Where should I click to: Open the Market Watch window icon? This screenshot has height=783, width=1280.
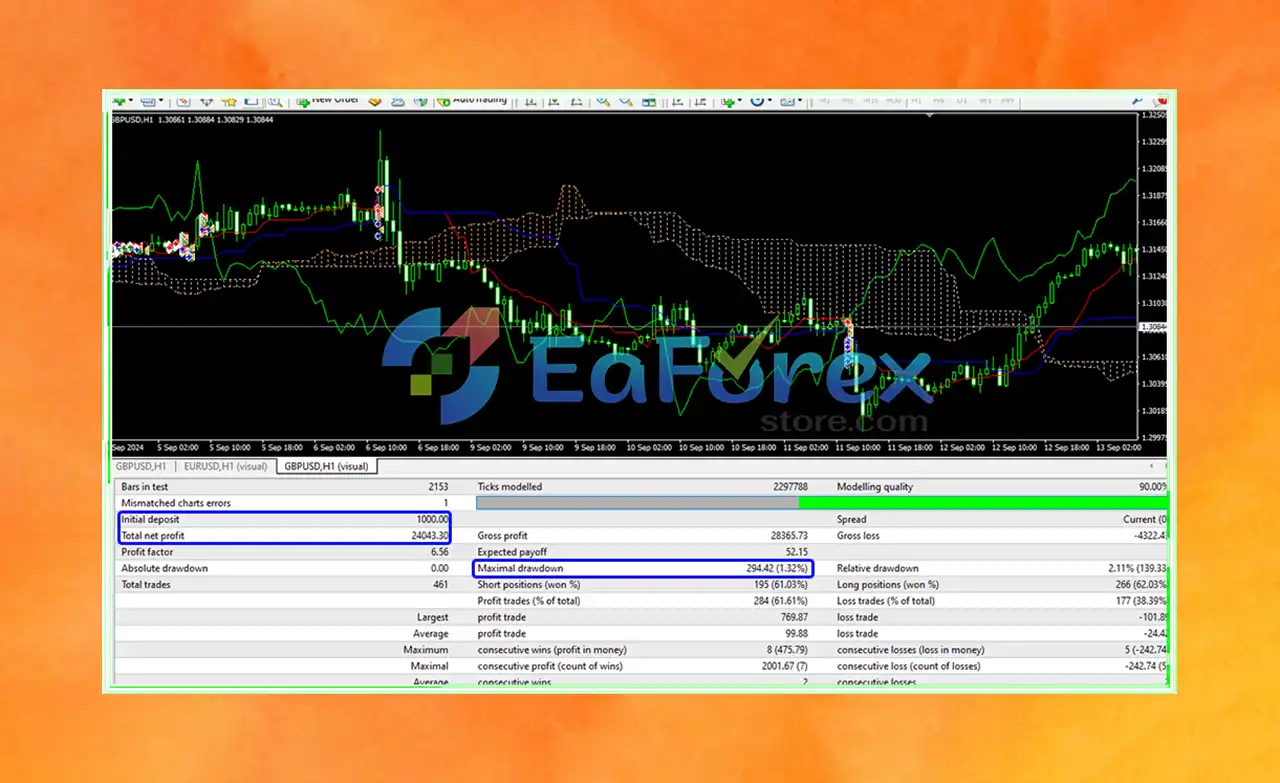pos(184,100)
